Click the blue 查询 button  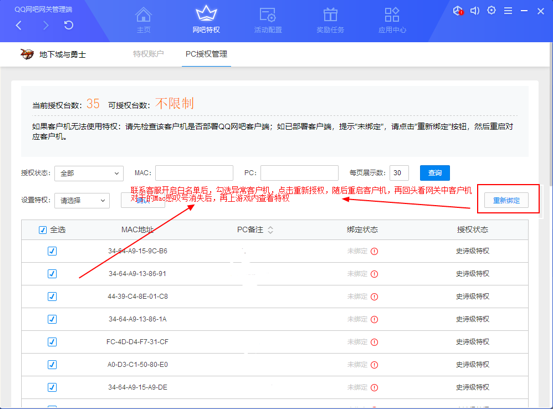(x=435, y=173)
